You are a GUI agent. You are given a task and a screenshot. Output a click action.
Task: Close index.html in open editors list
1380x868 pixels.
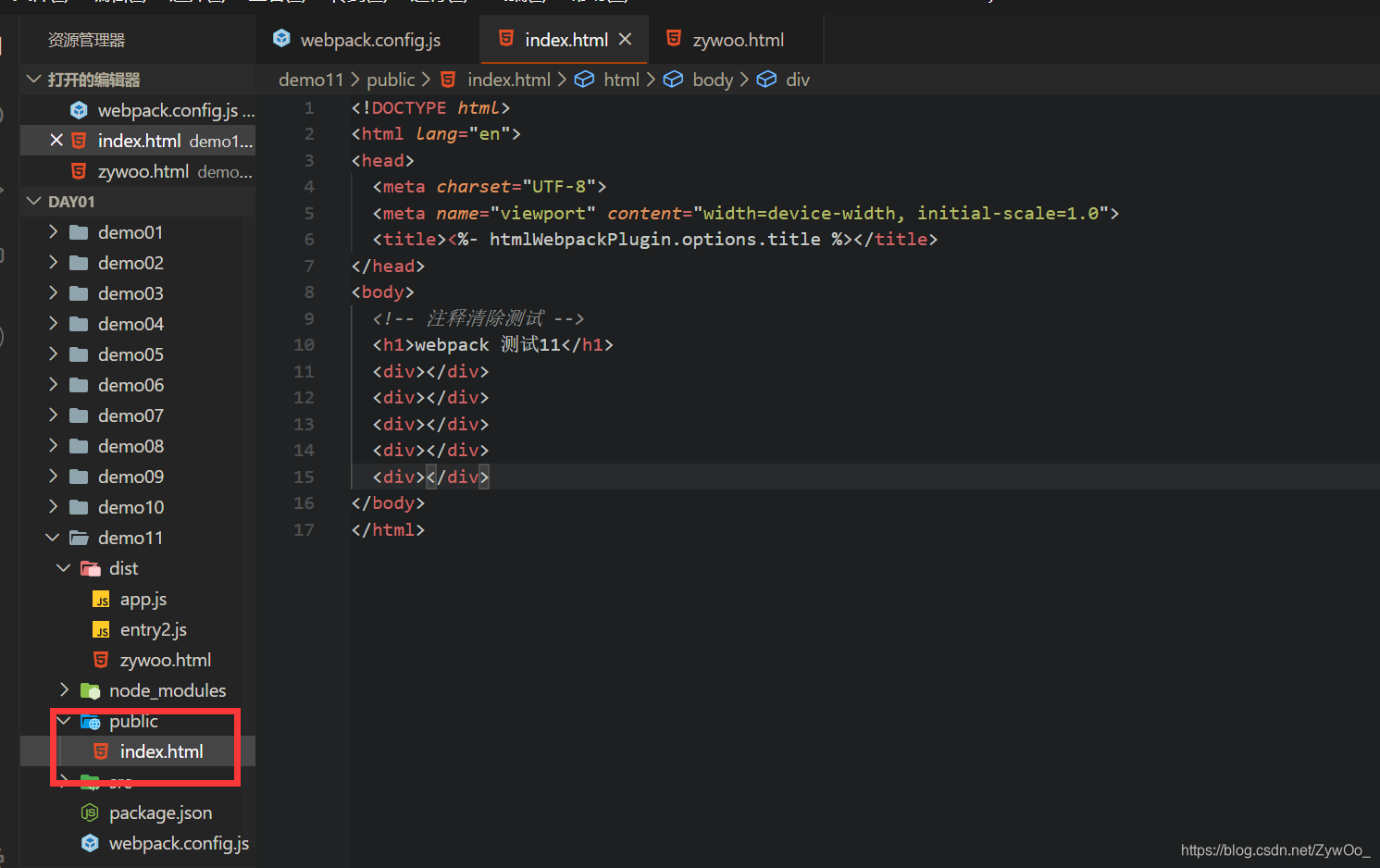(x=56, y=140)
